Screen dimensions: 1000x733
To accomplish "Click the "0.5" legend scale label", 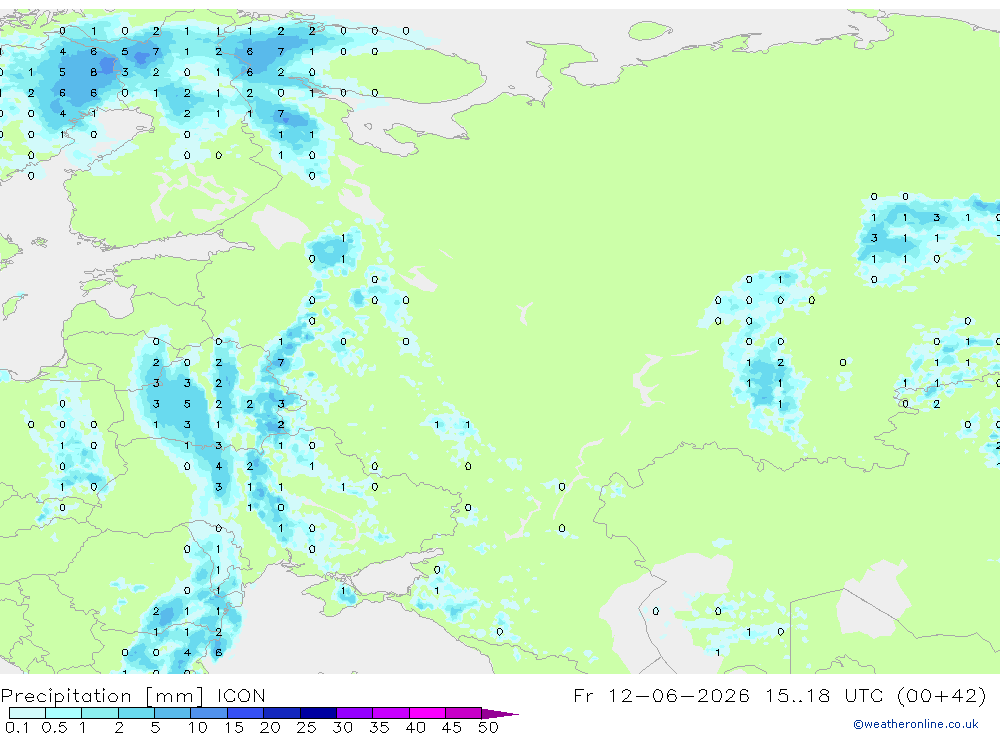I will [55, 727].
